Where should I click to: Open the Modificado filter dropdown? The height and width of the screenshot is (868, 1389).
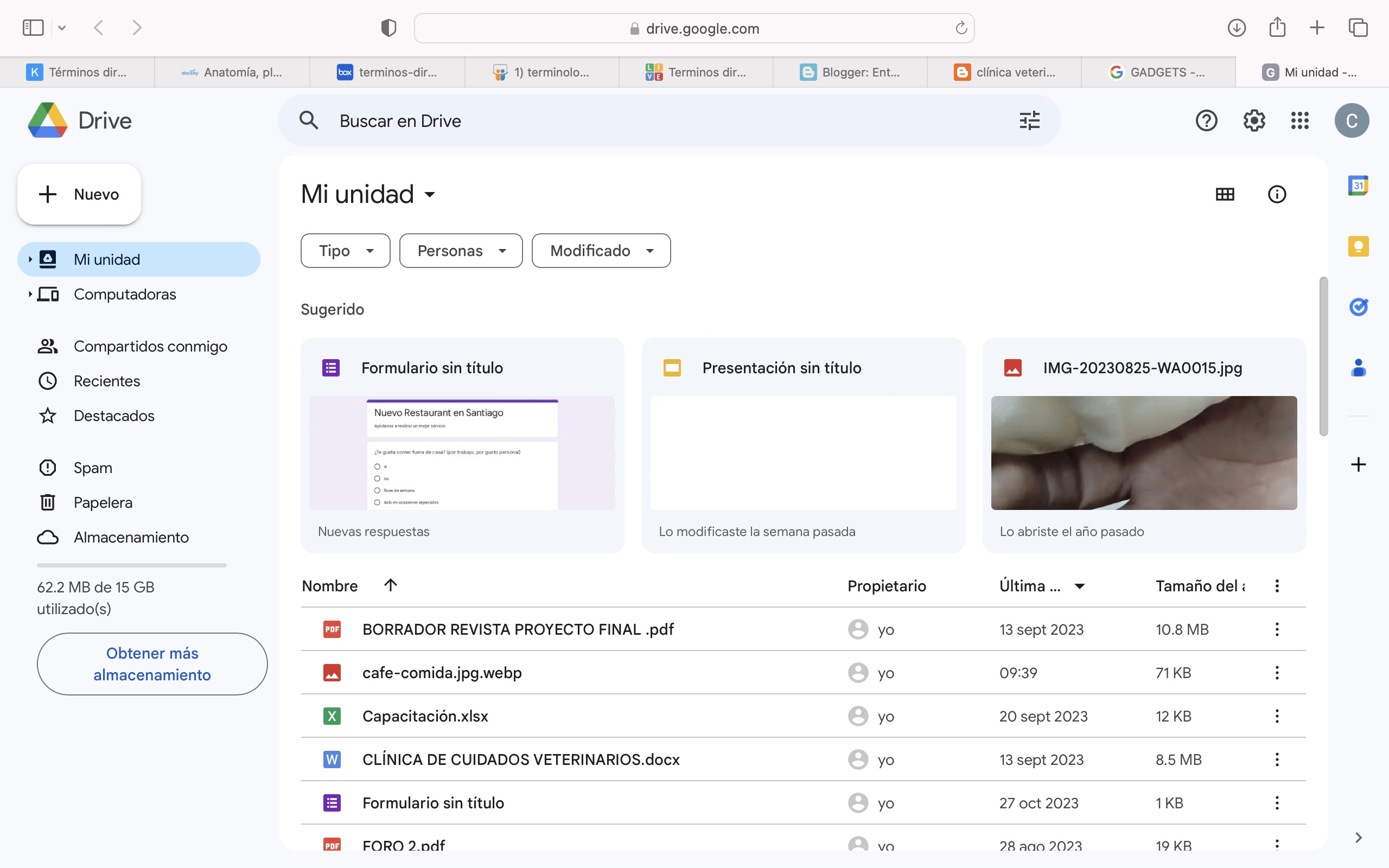click(601, 250)
